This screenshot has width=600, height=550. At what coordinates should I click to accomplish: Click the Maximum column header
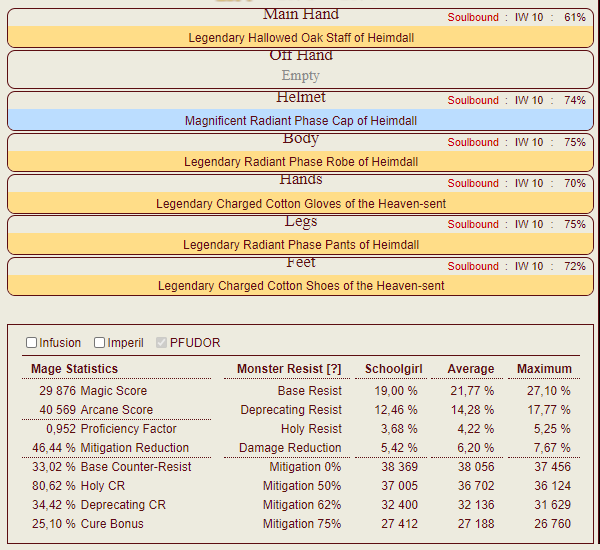544,369
